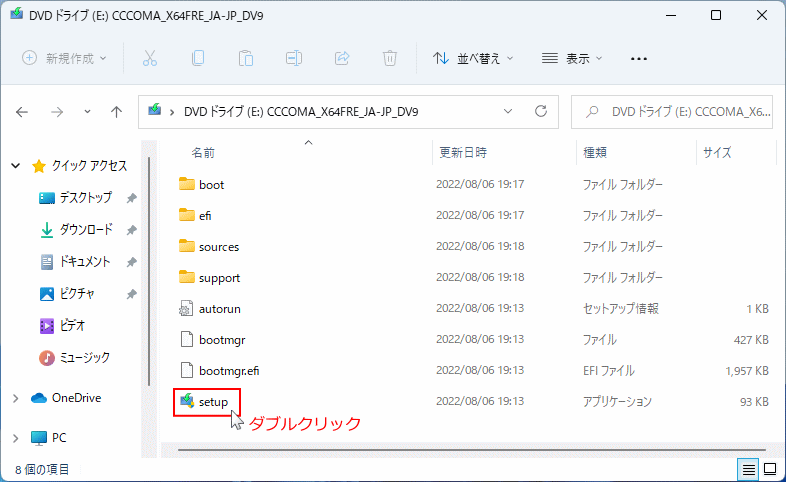Click the pin icon next to ピクチャ
786x482 pixels.
131,294
